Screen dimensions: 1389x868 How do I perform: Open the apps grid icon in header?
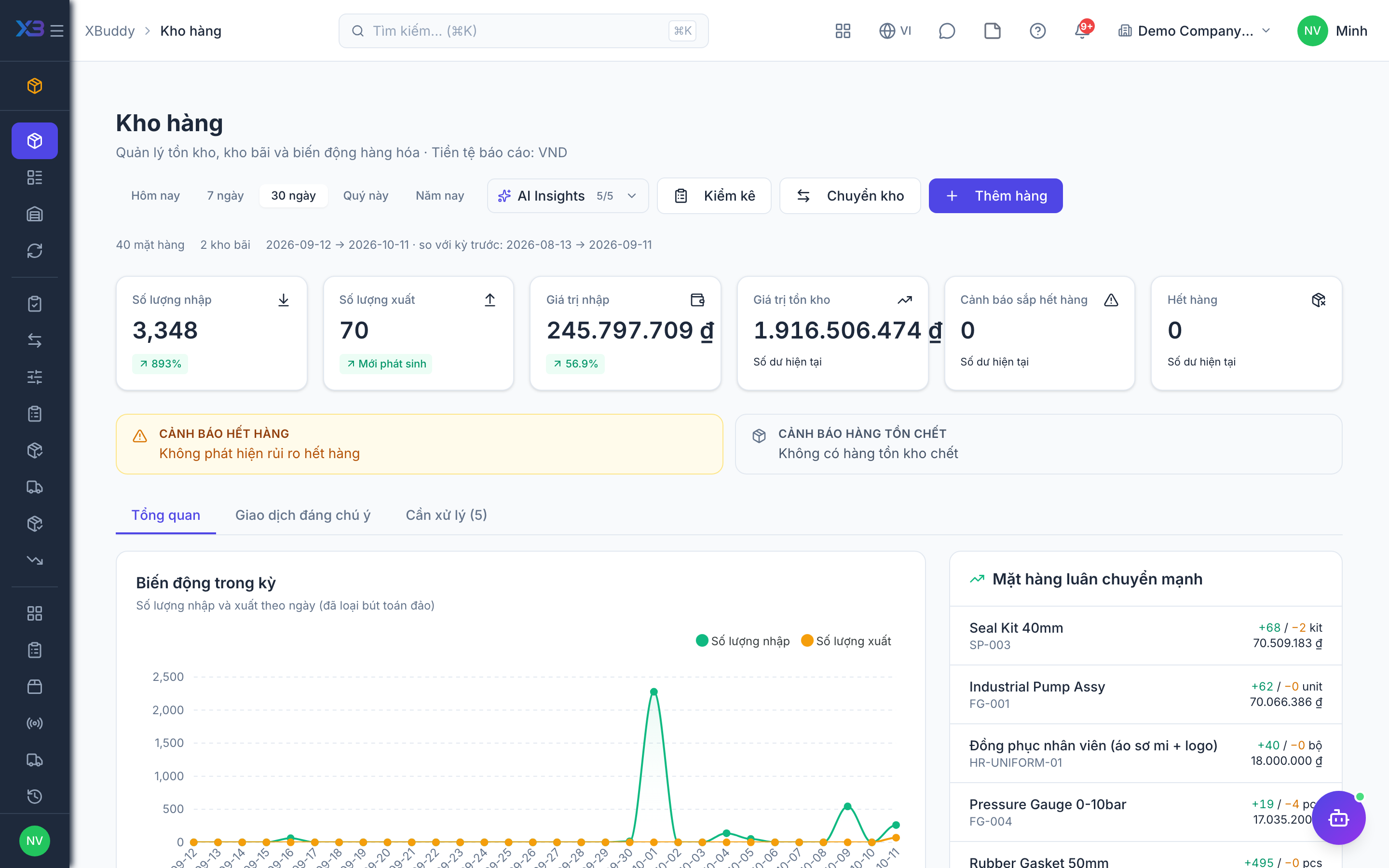click(843, 31)
